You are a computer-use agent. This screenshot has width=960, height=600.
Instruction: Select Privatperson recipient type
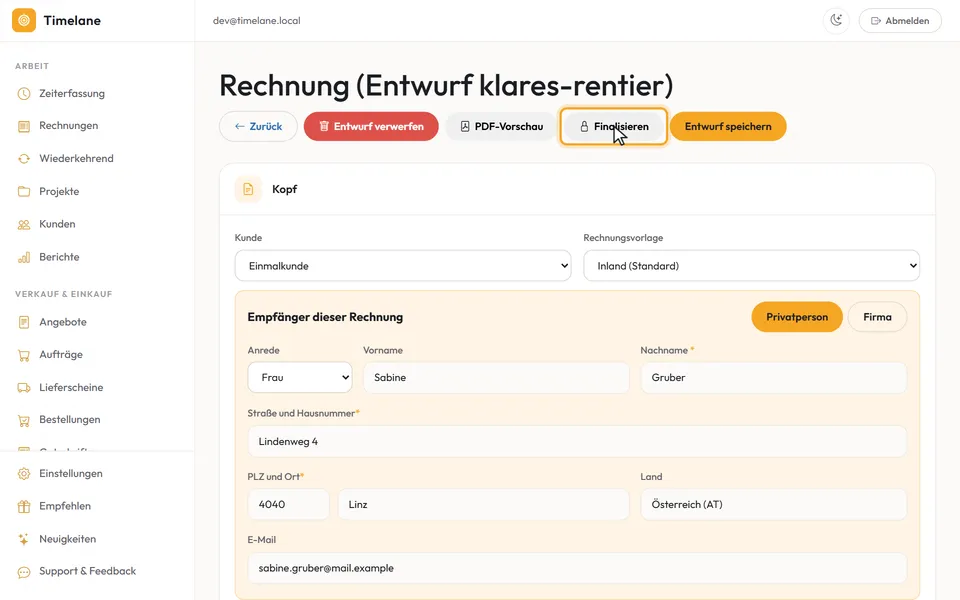point(797,317)
